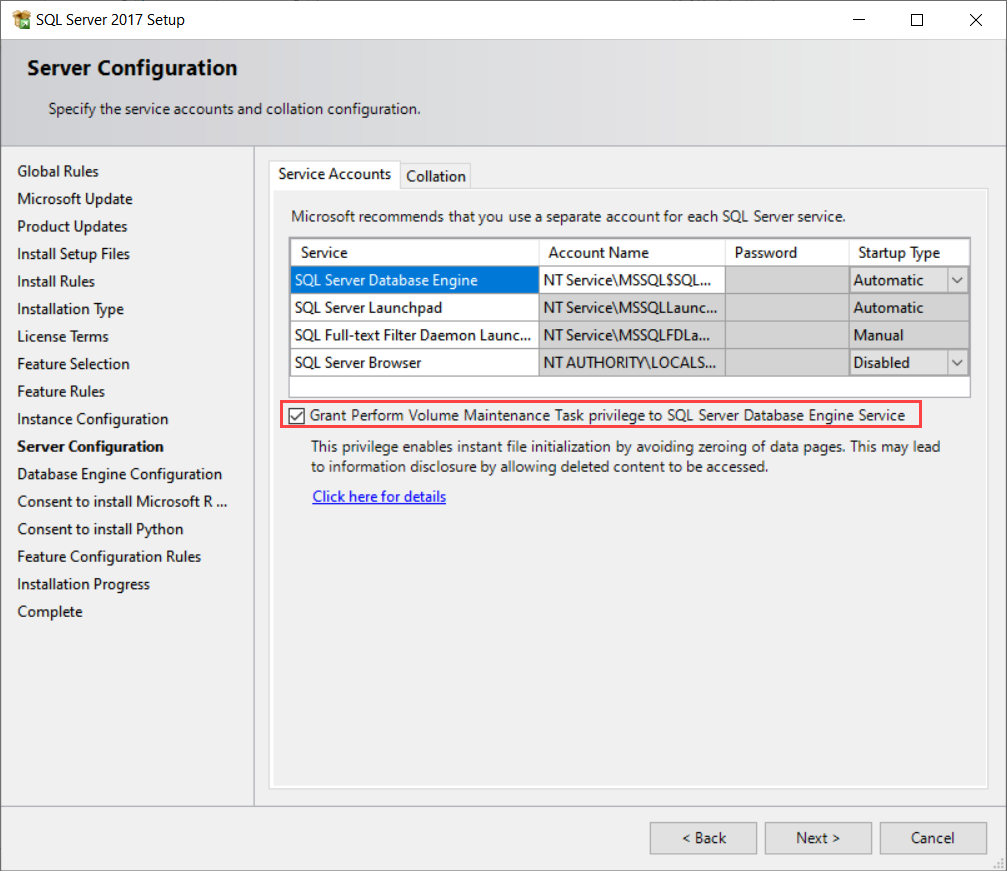Select Database Engine Configuration in the sidebar

point(119,474)
